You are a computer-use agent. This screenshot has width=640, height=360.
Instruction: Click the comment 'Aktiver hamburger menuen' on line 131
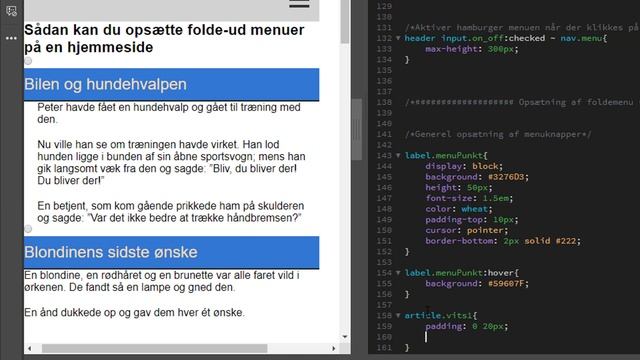coord(522,28)
